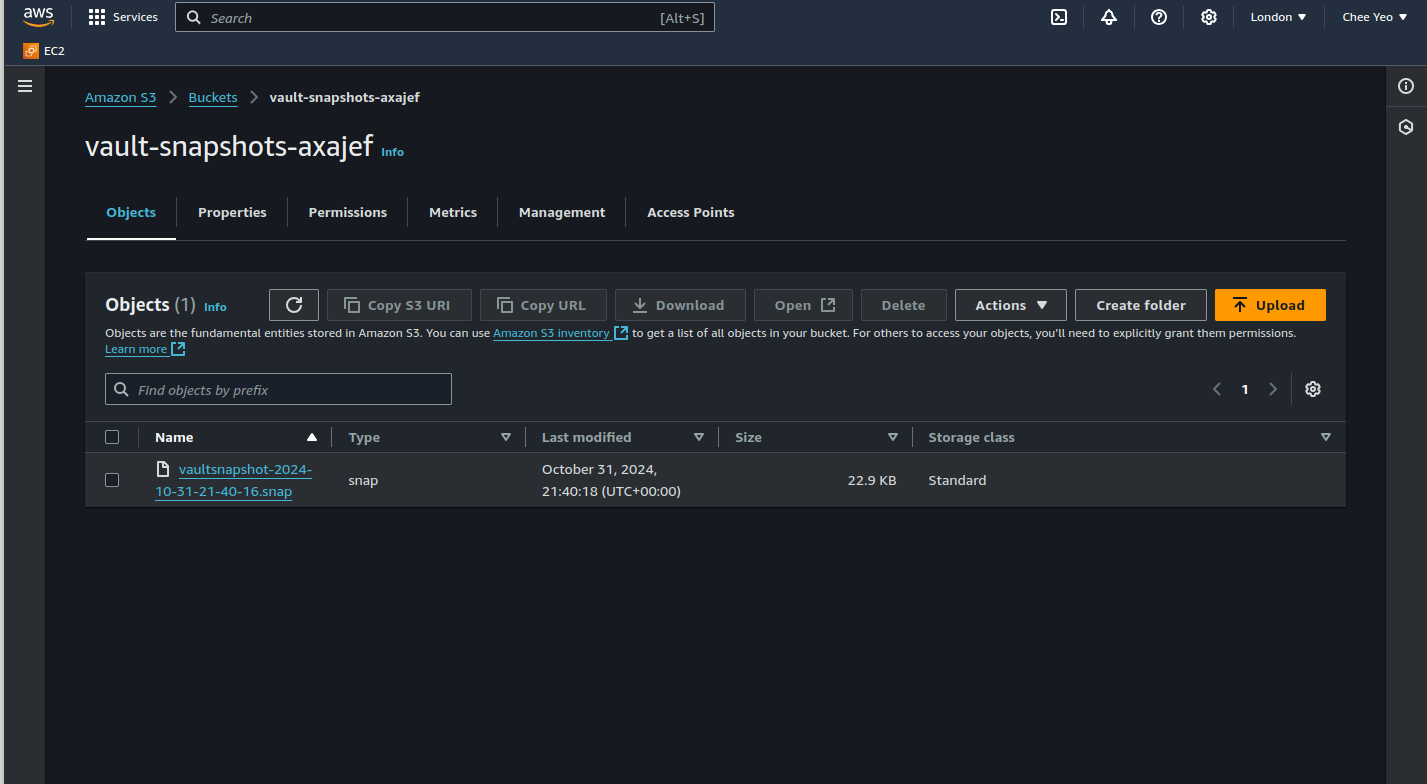
Task: Sort by Storage class column arrow
Action: [x=1326, y=437]
